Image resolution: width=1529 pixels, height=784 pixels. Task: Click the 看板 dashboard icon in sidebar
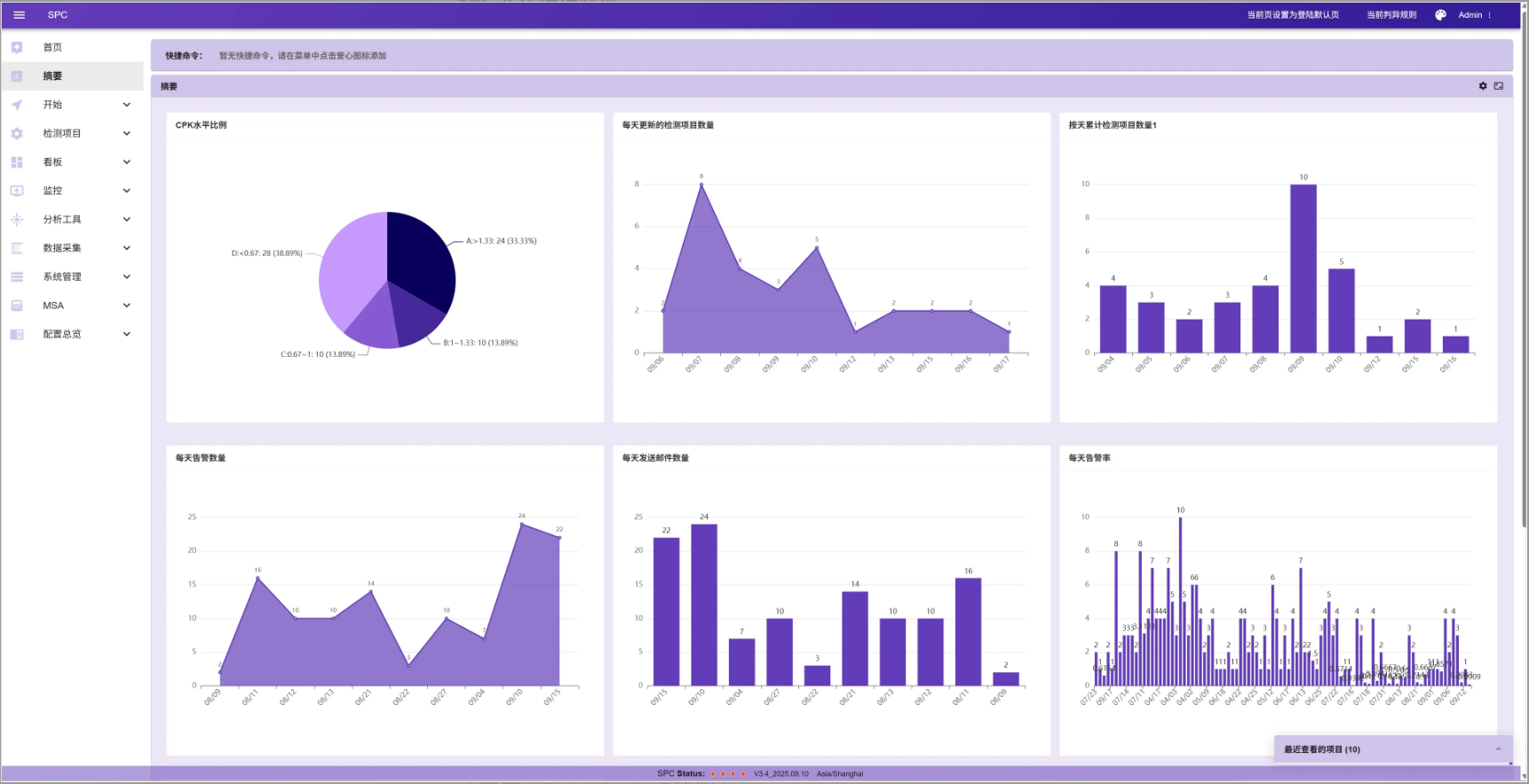coord(17,162)
